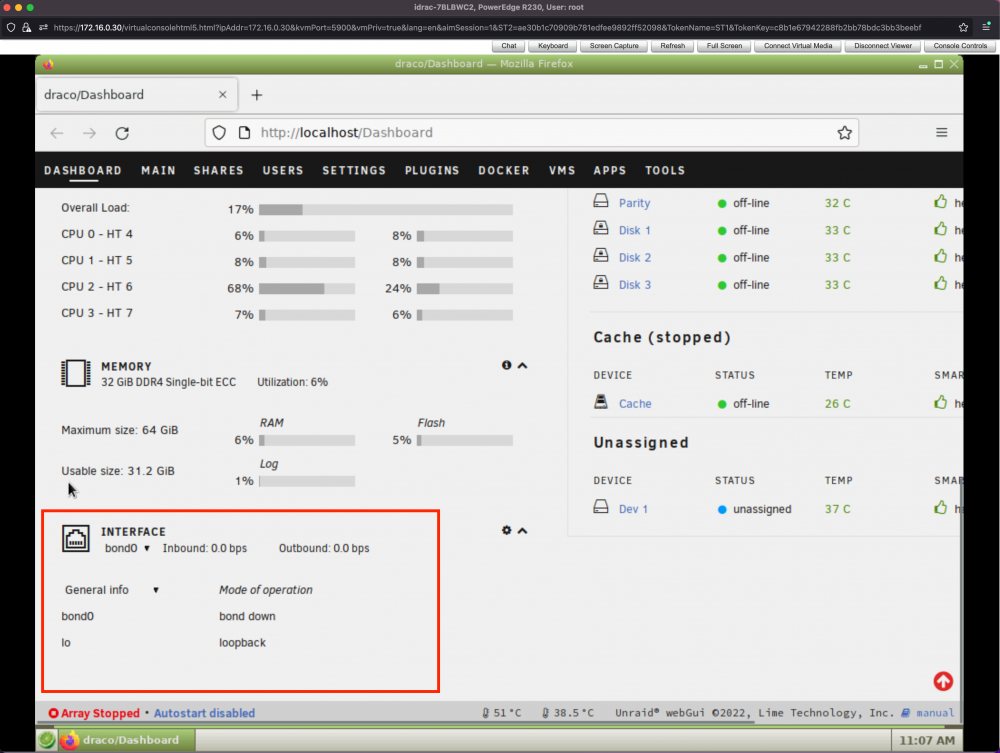Viewport: 1000px width, 753px height.
Task: Open the DASHBOARD menu
Action: 83,171
